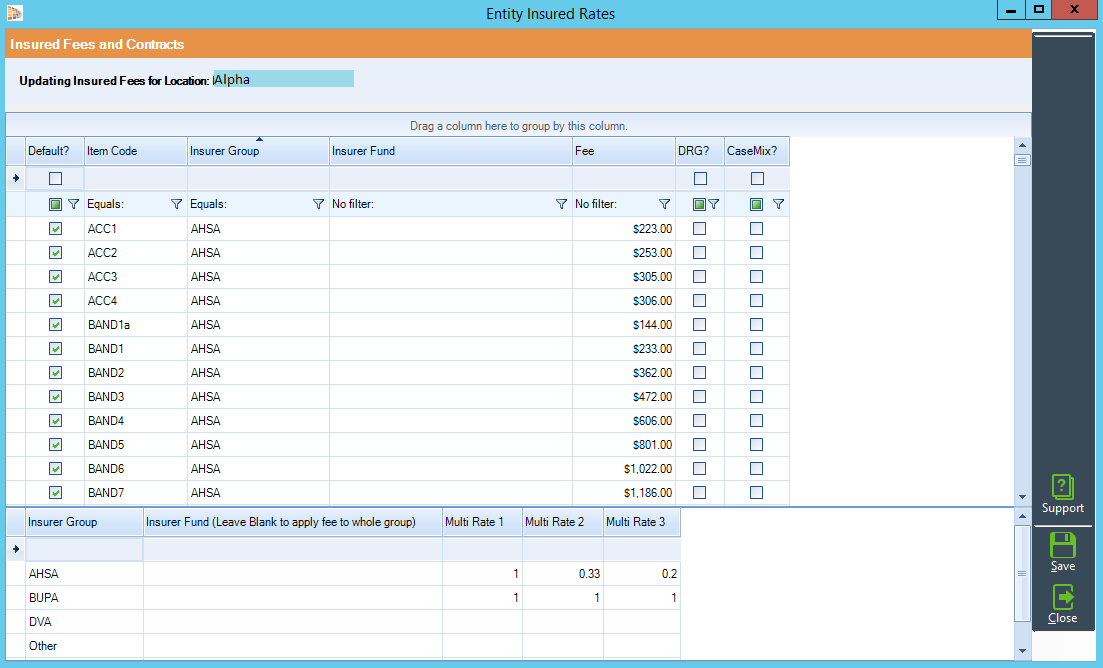Uncheck Default for ACC1 row
Screen dimensions: 1103x668
[56, 229]
